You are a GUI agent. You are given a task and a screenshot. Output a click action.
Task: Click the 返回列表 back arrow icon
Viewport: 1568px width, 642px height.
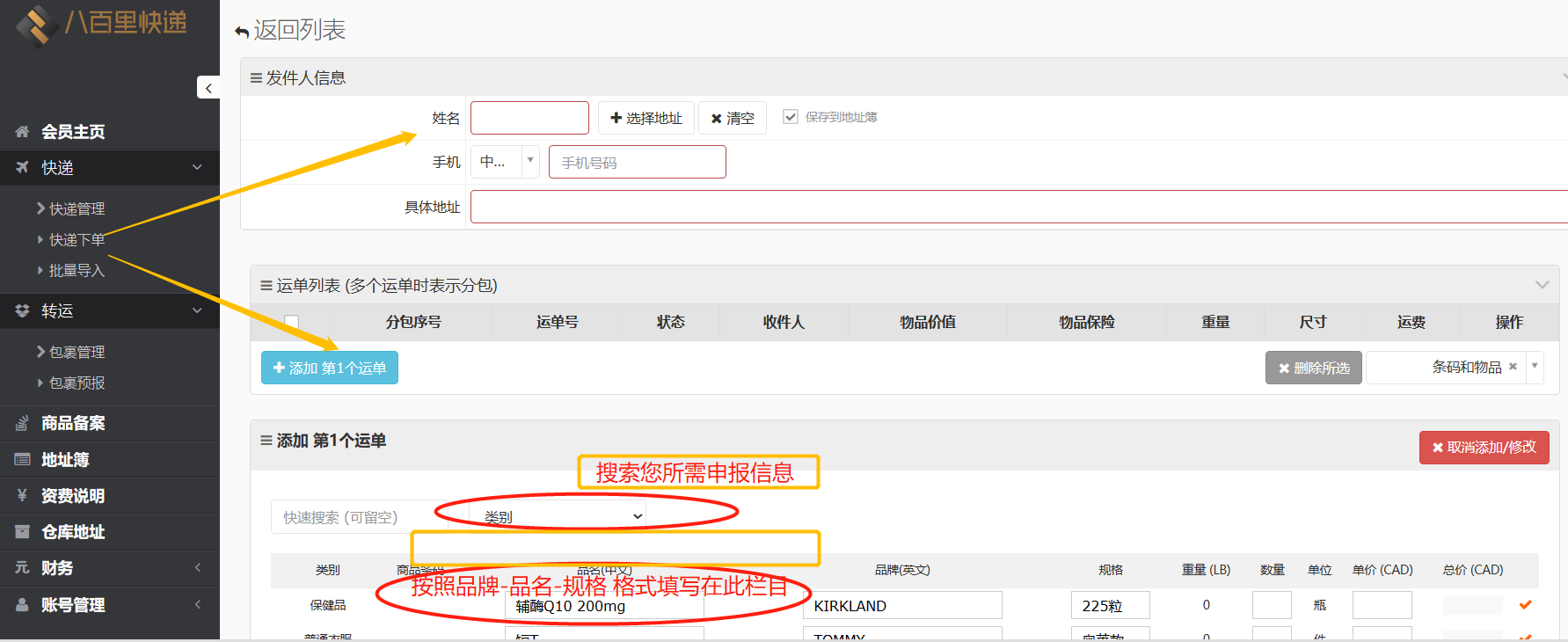coord(242,33)
